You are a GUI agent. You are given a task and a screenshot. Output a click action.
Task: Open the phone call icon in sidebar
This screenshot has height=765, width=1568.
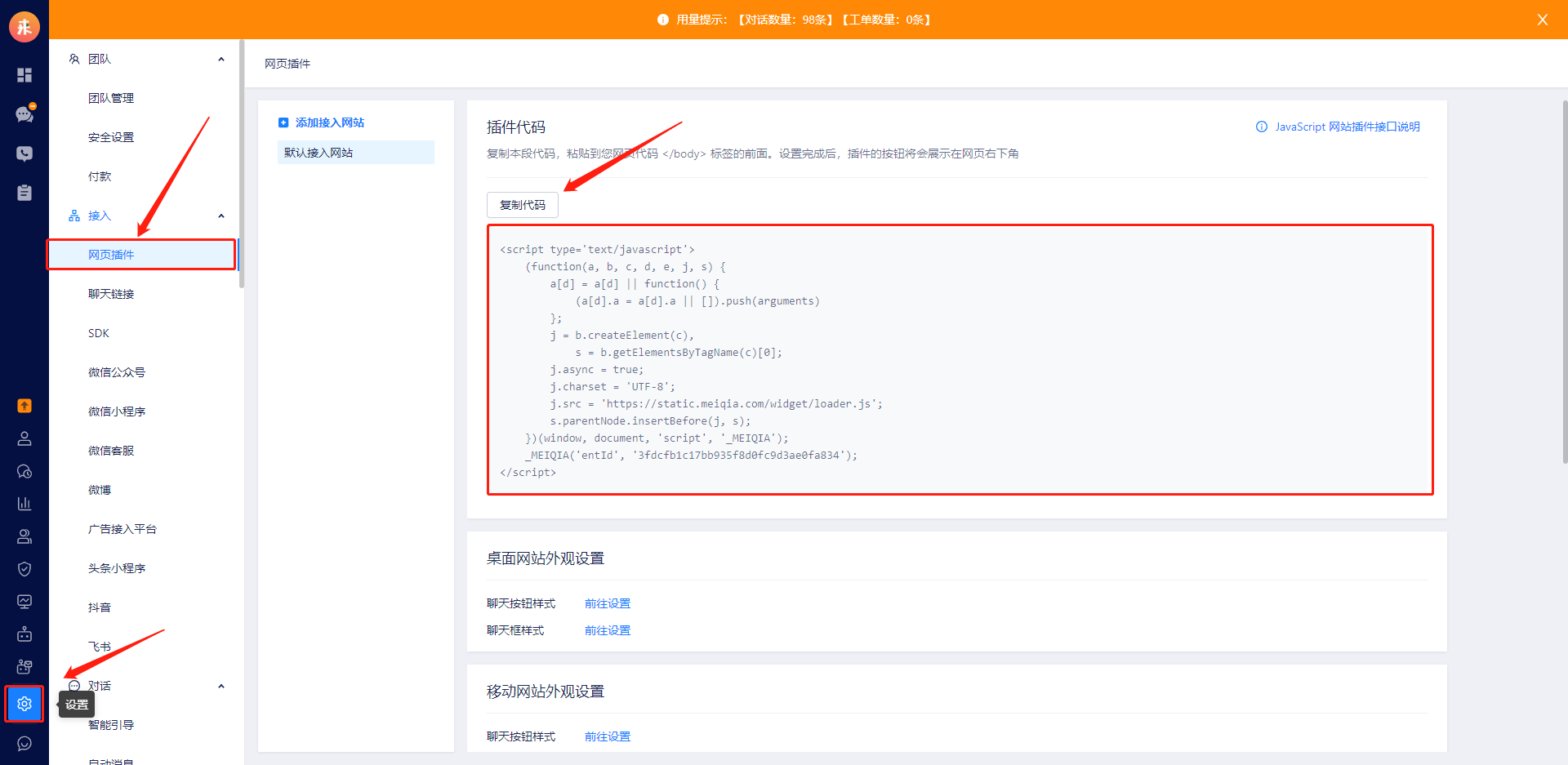click(x=24, y=153)
